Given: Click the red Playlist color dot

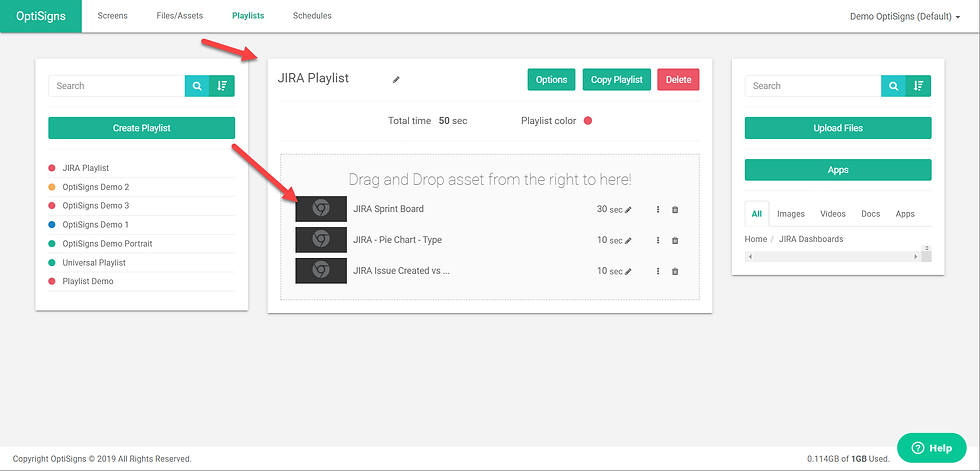Looking at the screenshot, I should [x=588, y=121].
